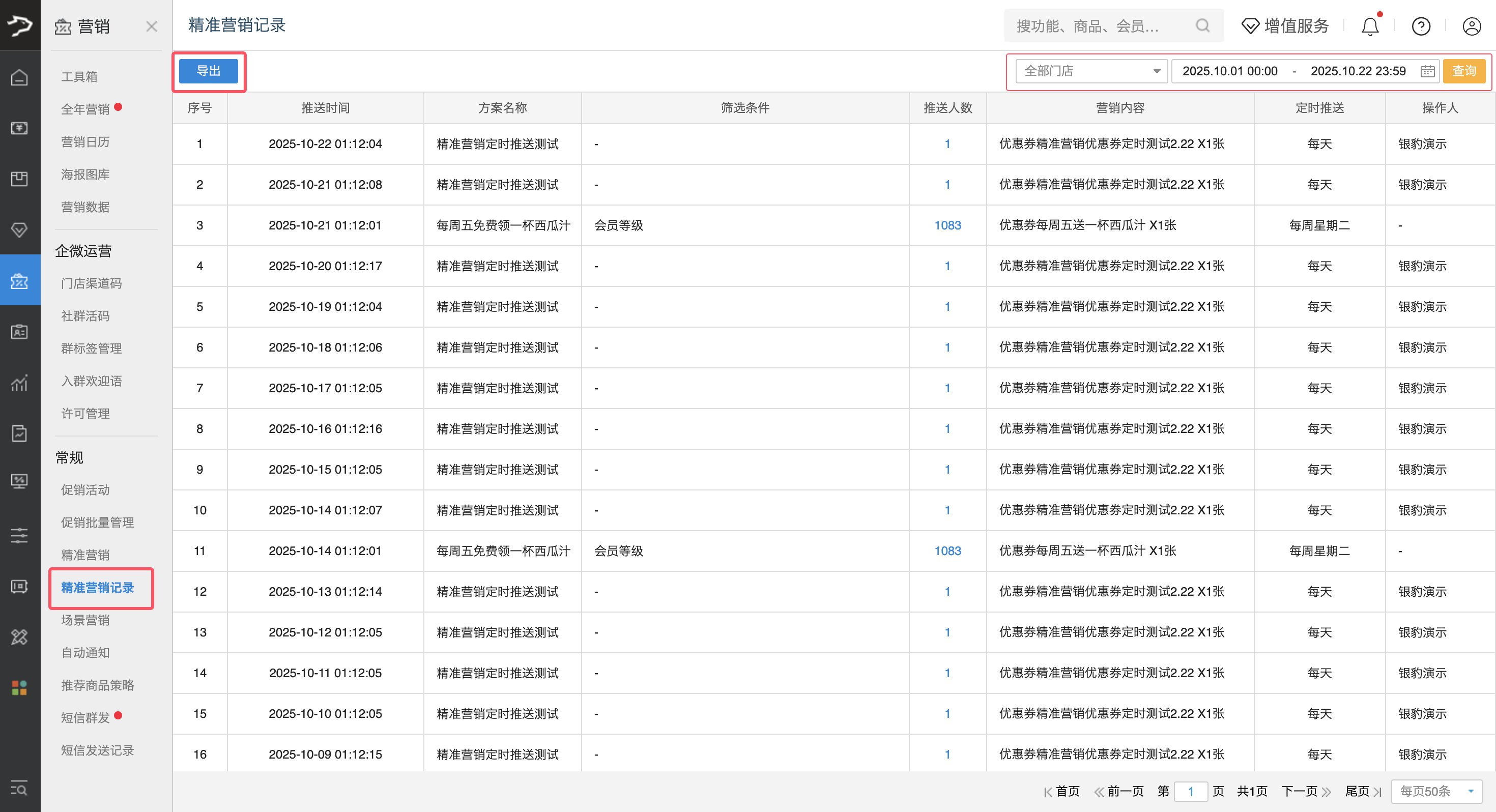Viewport: 1496px width, 812px height.
Task: Open the 每页50条 page size dropdown
Action: [x=1435, y=791]
